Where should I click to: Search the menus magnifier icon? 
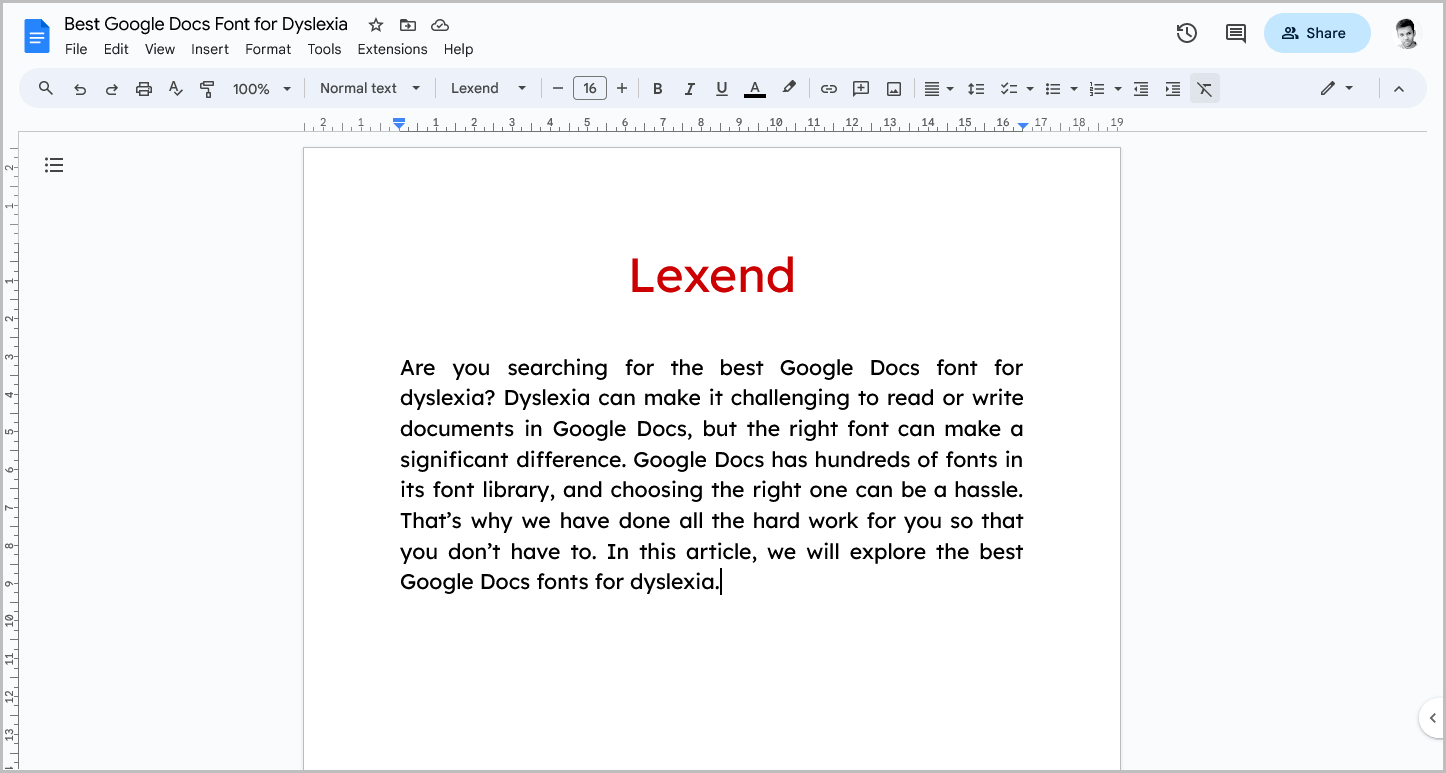46,88
